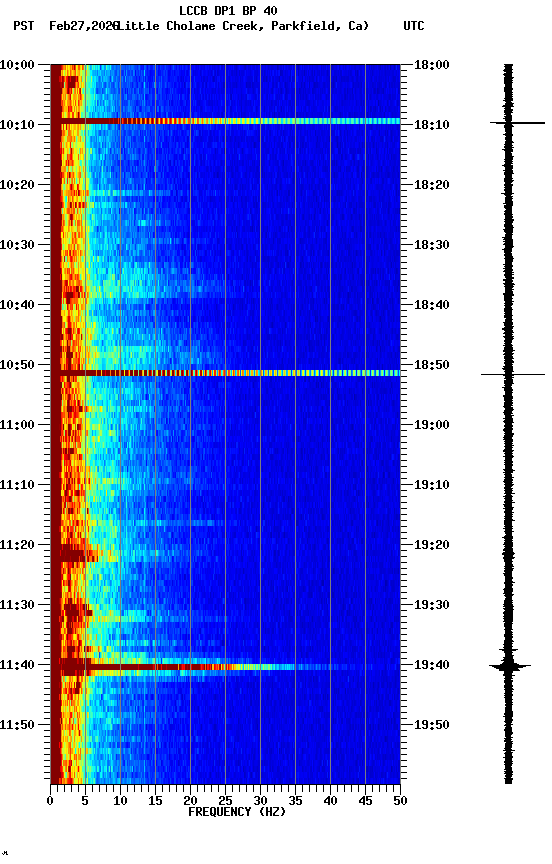Click the 19:40 UTC time label
The width and height of the screenshot is (552, 864).
click(x=432, y=665)
